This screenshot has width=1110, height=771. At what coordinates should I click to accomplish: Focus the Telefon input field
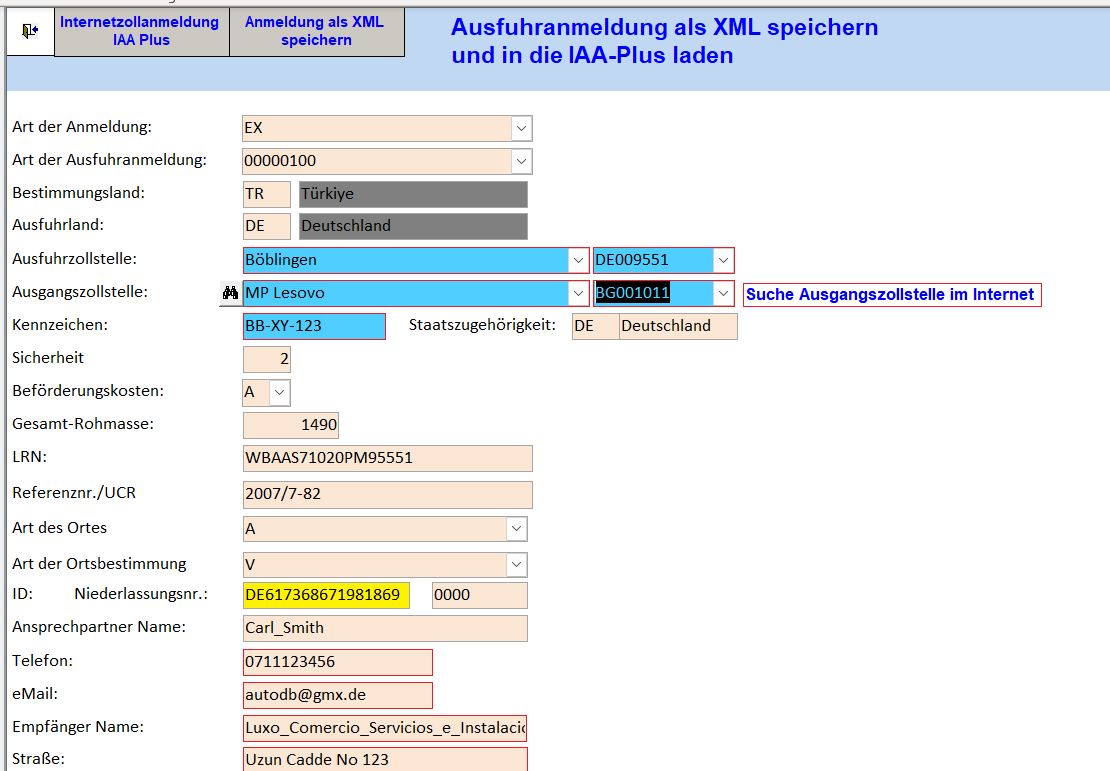click(337, 662)
